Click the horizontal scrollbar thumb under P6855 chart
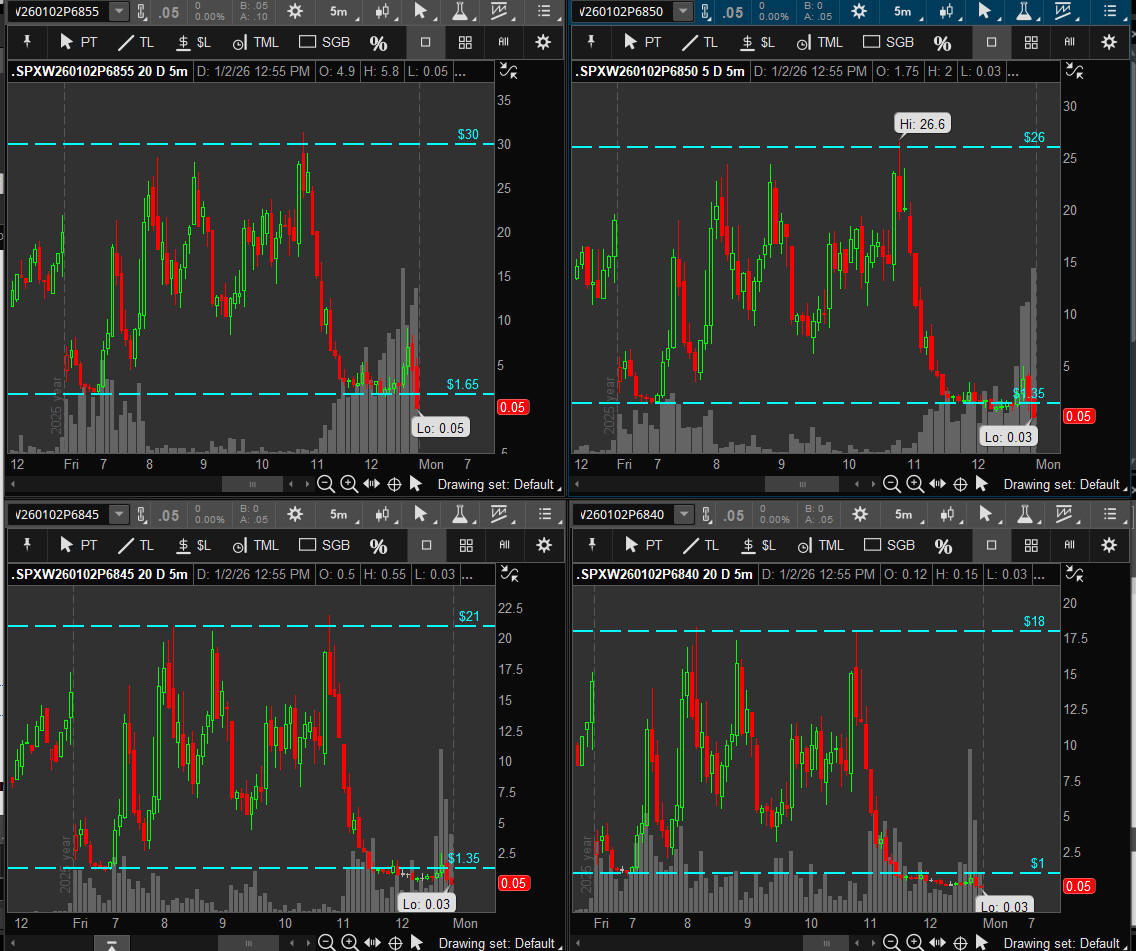Screen dimensions: 1136x951 click(x=251, y=484)
